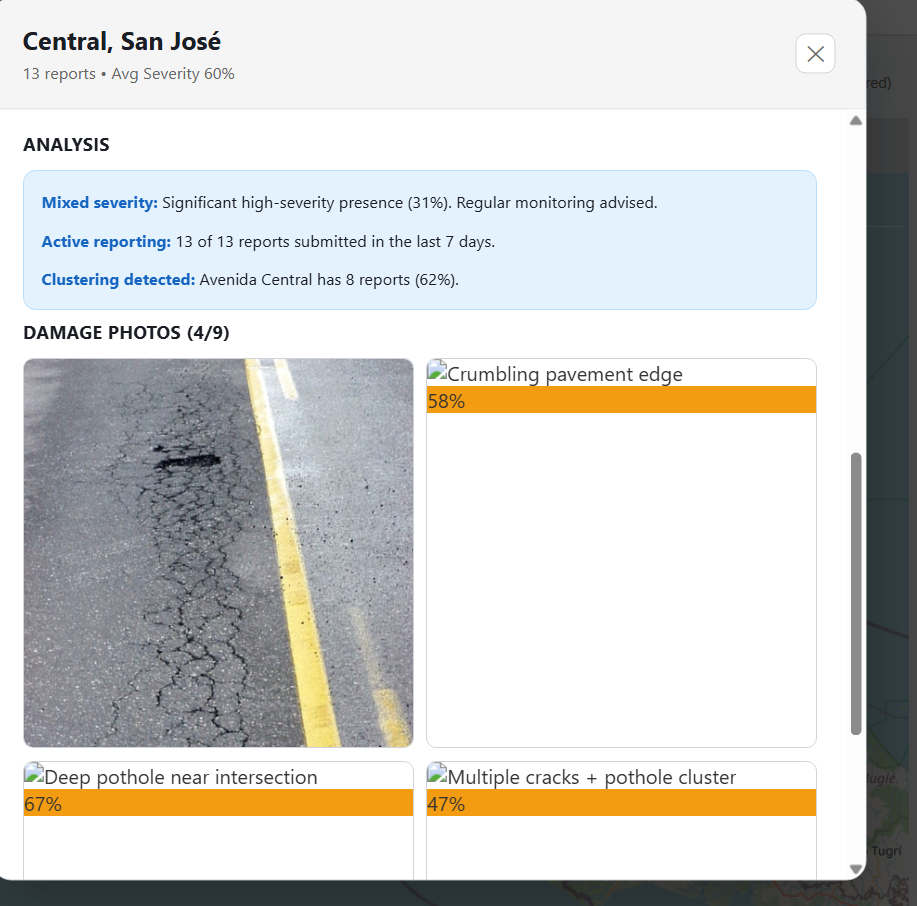The height and width of the screenshot is (906, 917).
Task: Click the 13 reports Avg Severity 60% subtitle
Action: click(x=129, y=74)
